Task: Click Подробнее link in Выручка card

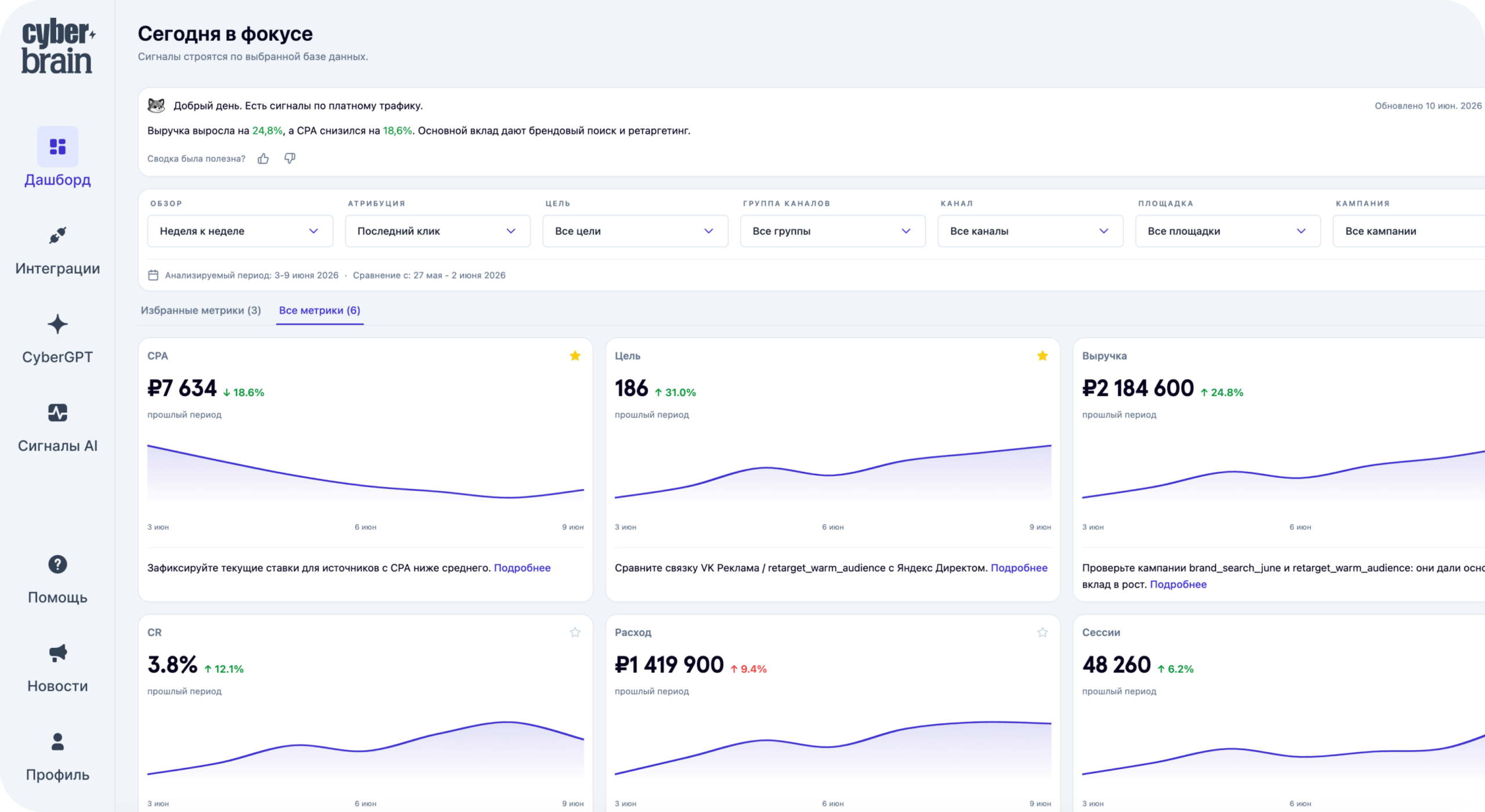Action: pos(1178,584)
